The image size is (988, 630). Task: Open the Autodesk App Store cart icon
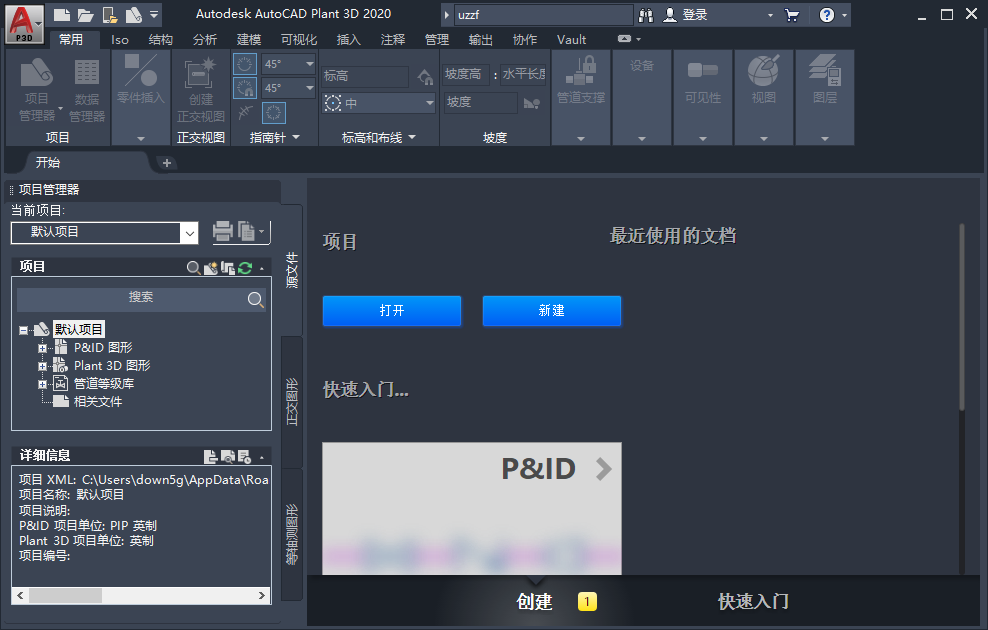[x=792, y=15]
